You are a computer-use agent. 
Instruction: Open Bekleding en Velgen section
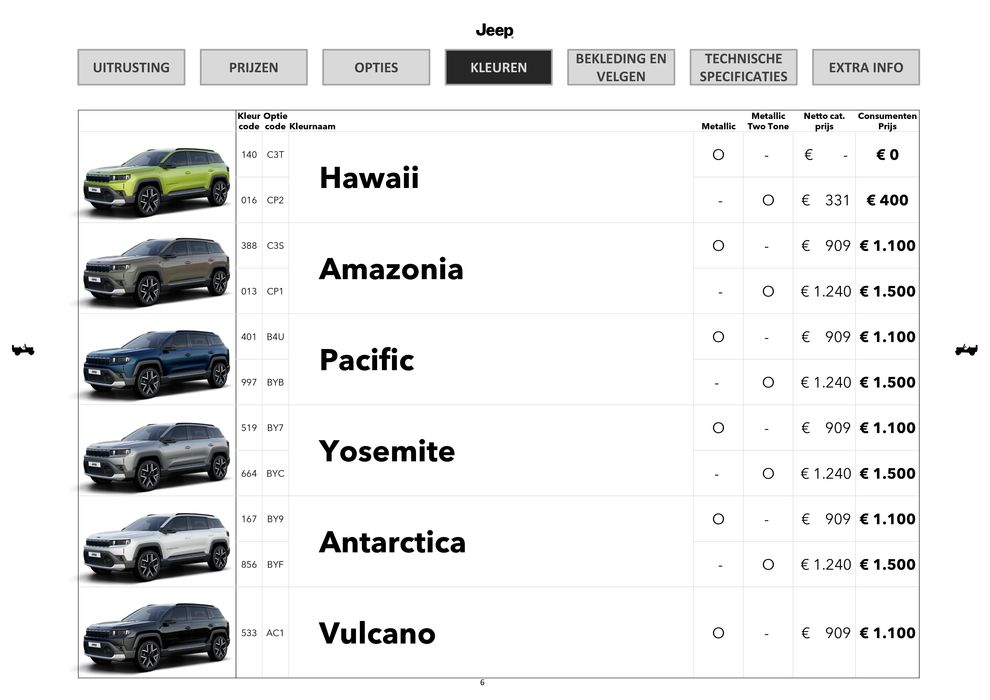click(620, 67)
